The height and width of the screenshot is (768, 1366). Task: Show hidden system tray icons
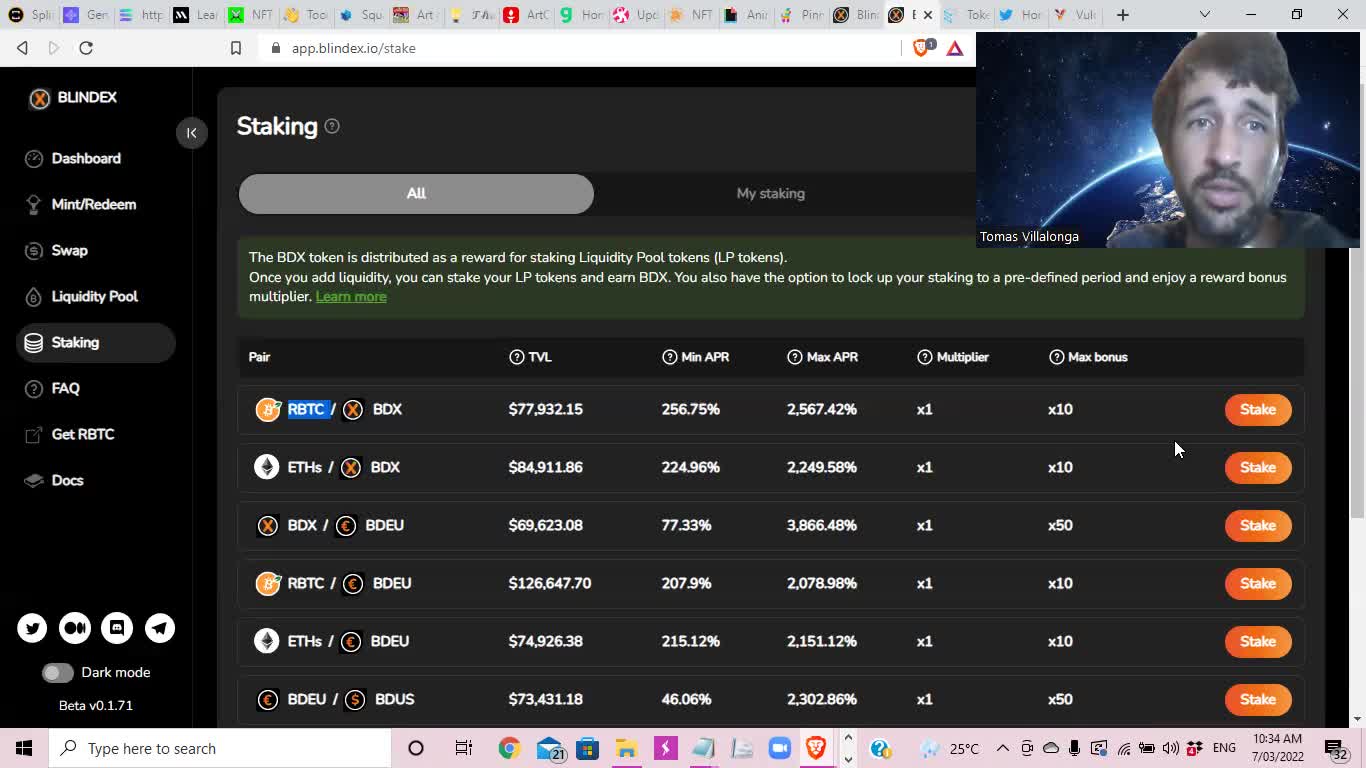click(x=1002, y=748)
